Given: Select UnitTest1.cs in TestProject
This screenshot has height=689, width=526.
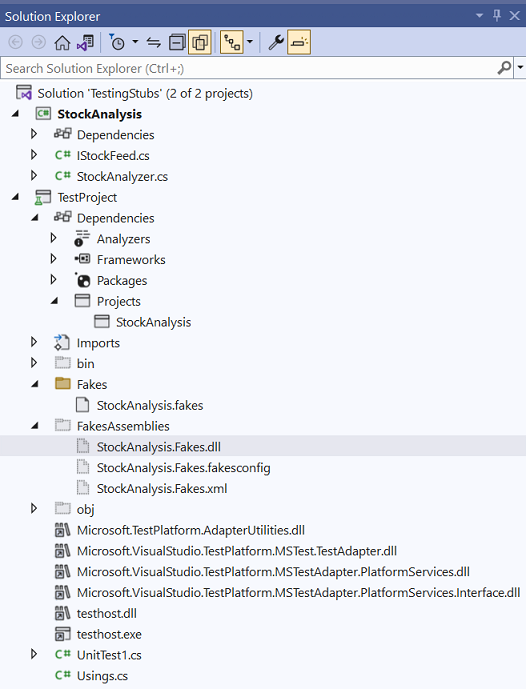Looking at the screenshot, I should (x=109, y=655).
